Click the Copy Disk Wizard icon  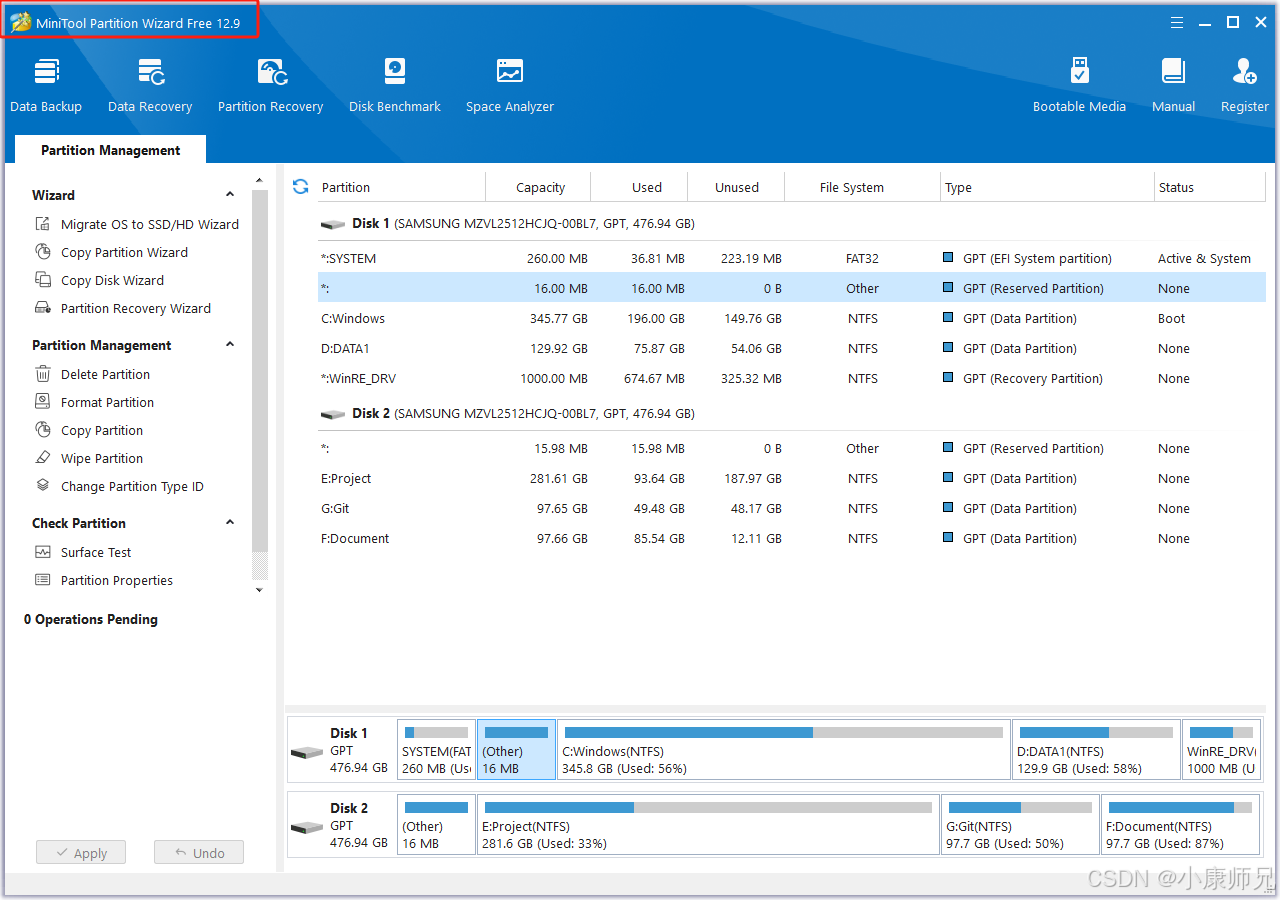click(x=43, y=280)
